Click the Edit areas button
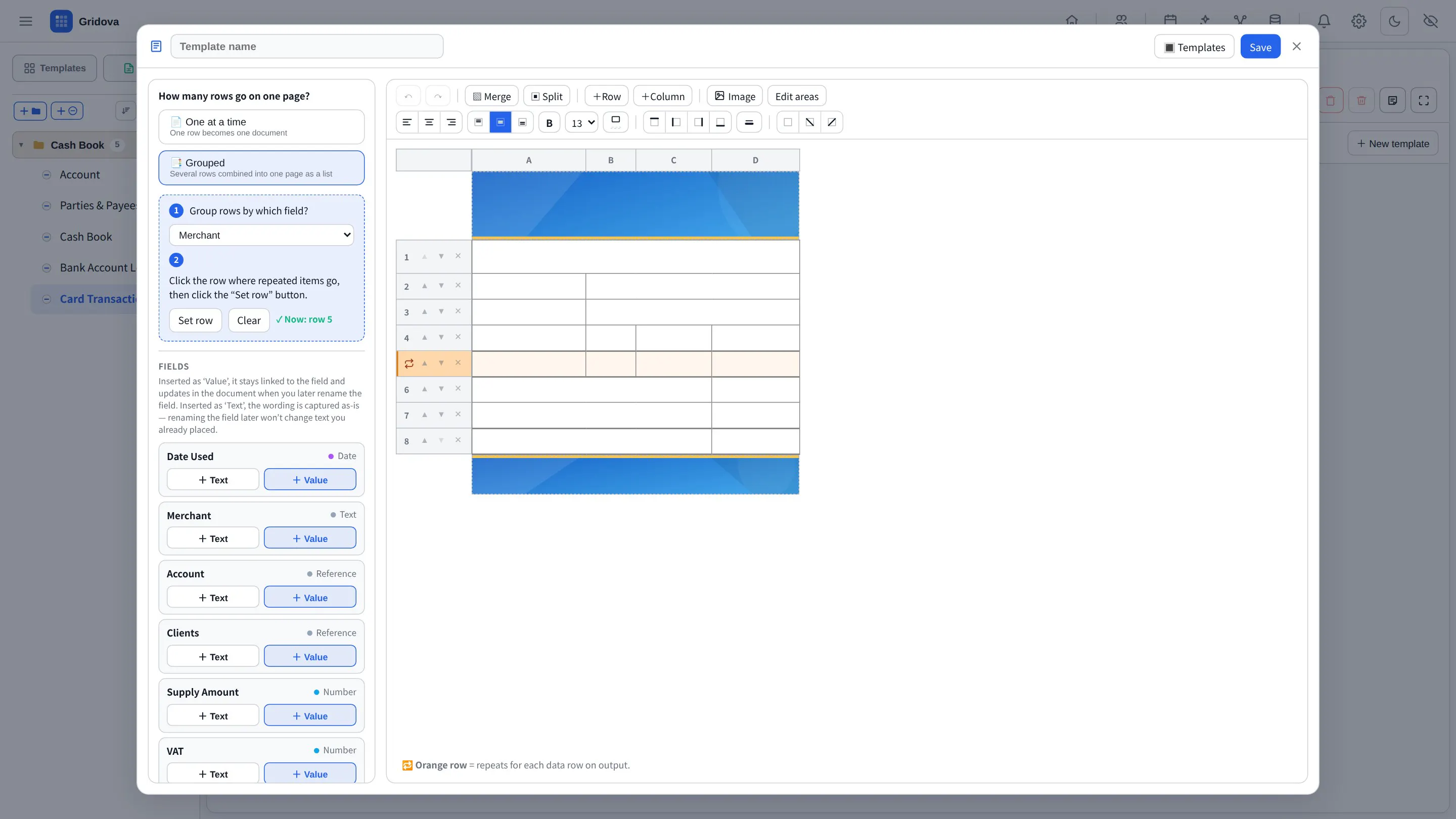Image resolution: width=1456 pixels, height=819 pixels. pyautogui.click(x=796, y=96)
